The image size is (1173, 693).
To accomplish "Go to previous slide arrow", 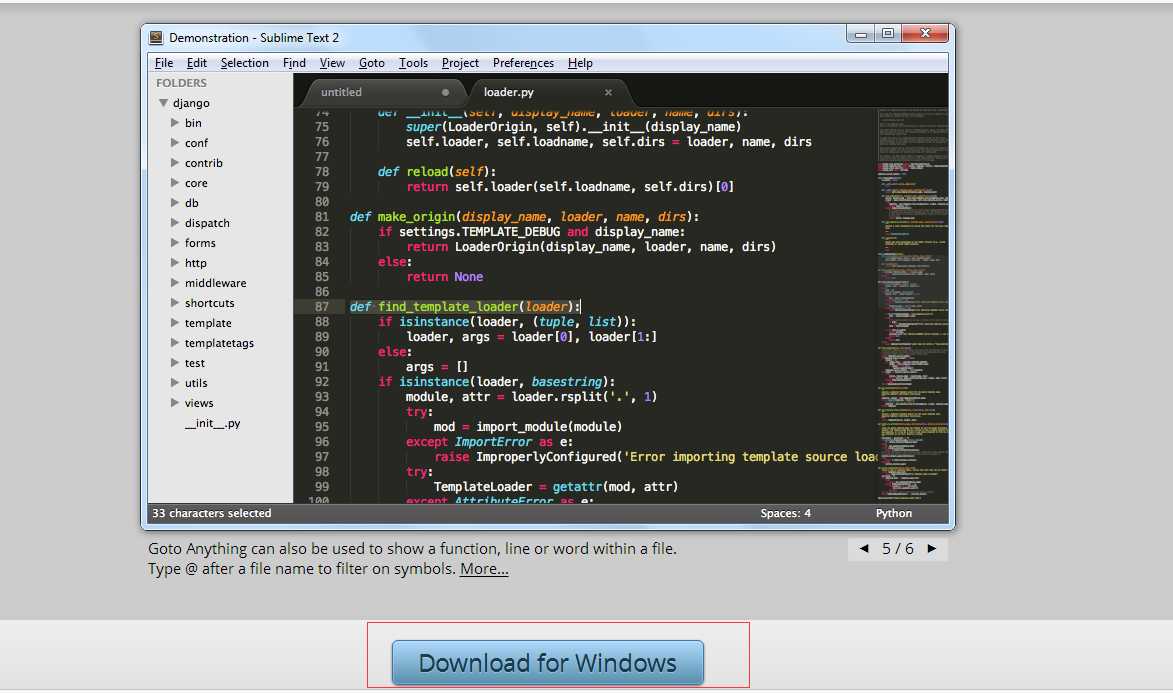I will 864,549.
